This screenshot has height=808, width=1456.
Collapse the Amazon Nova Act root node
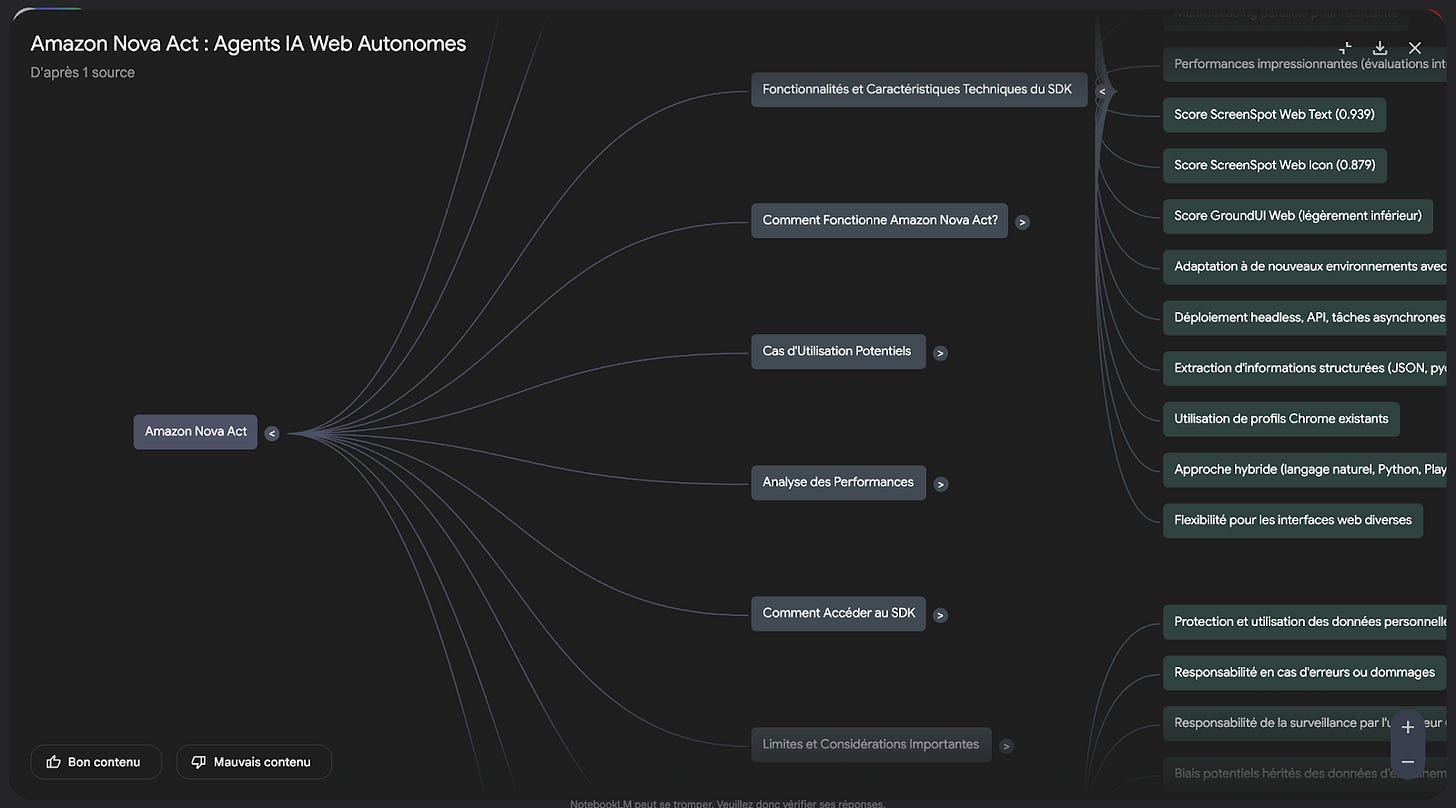click(272, 433)
